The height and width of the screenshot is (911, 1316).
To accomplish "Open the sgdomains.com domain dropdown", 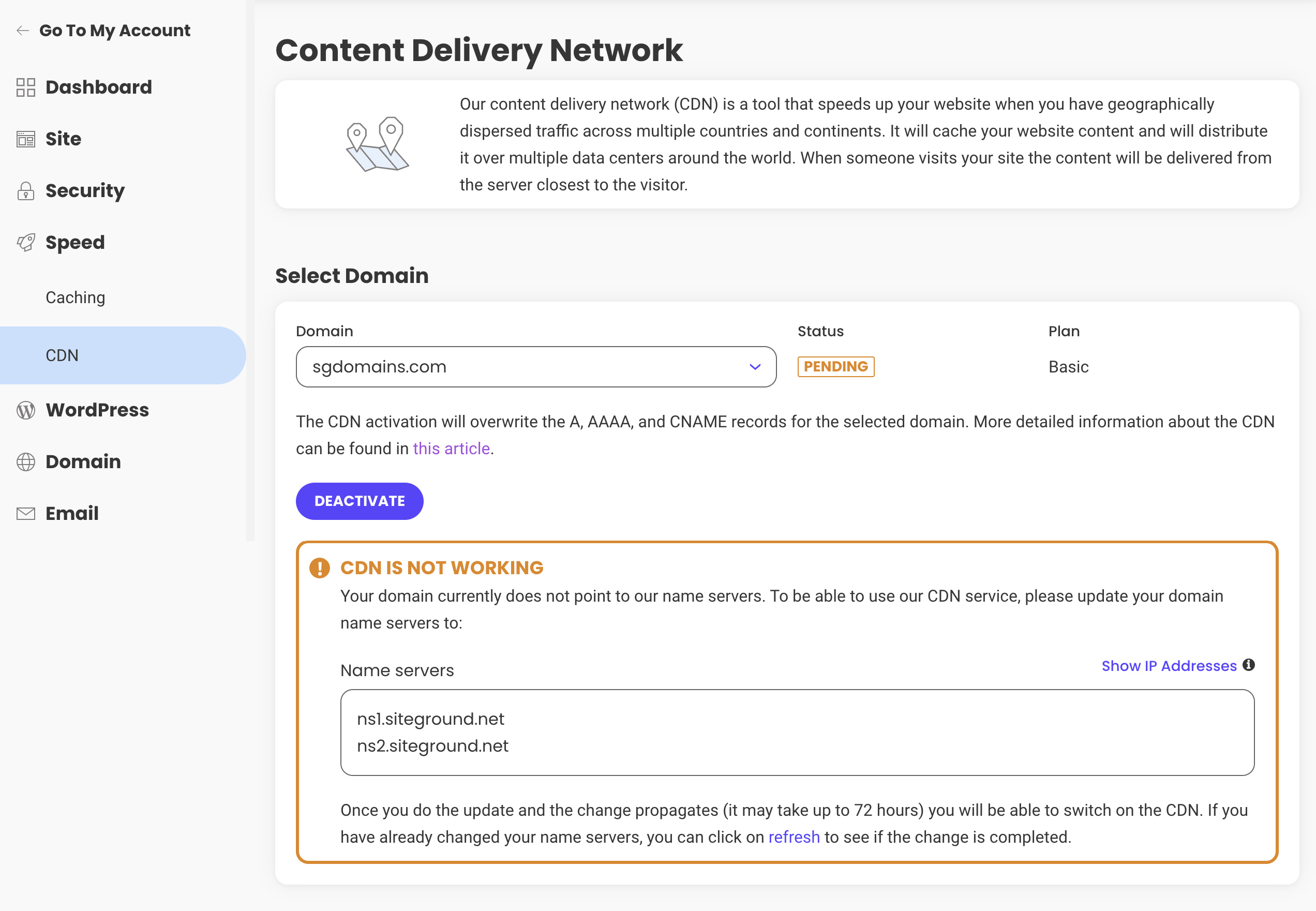I will point(536,366).
